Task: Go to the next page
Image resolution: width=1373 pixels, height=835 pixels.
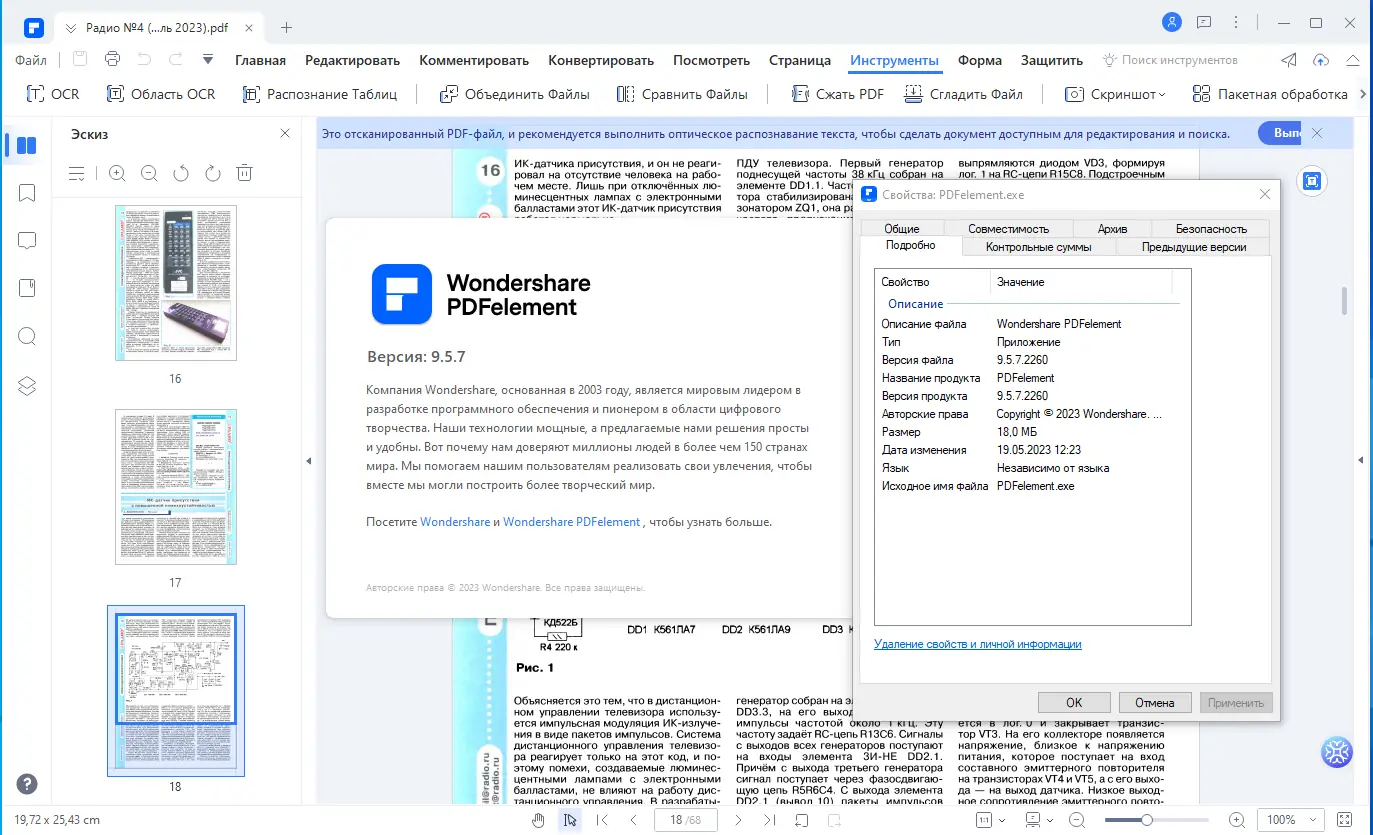Action: pos(738,820)
